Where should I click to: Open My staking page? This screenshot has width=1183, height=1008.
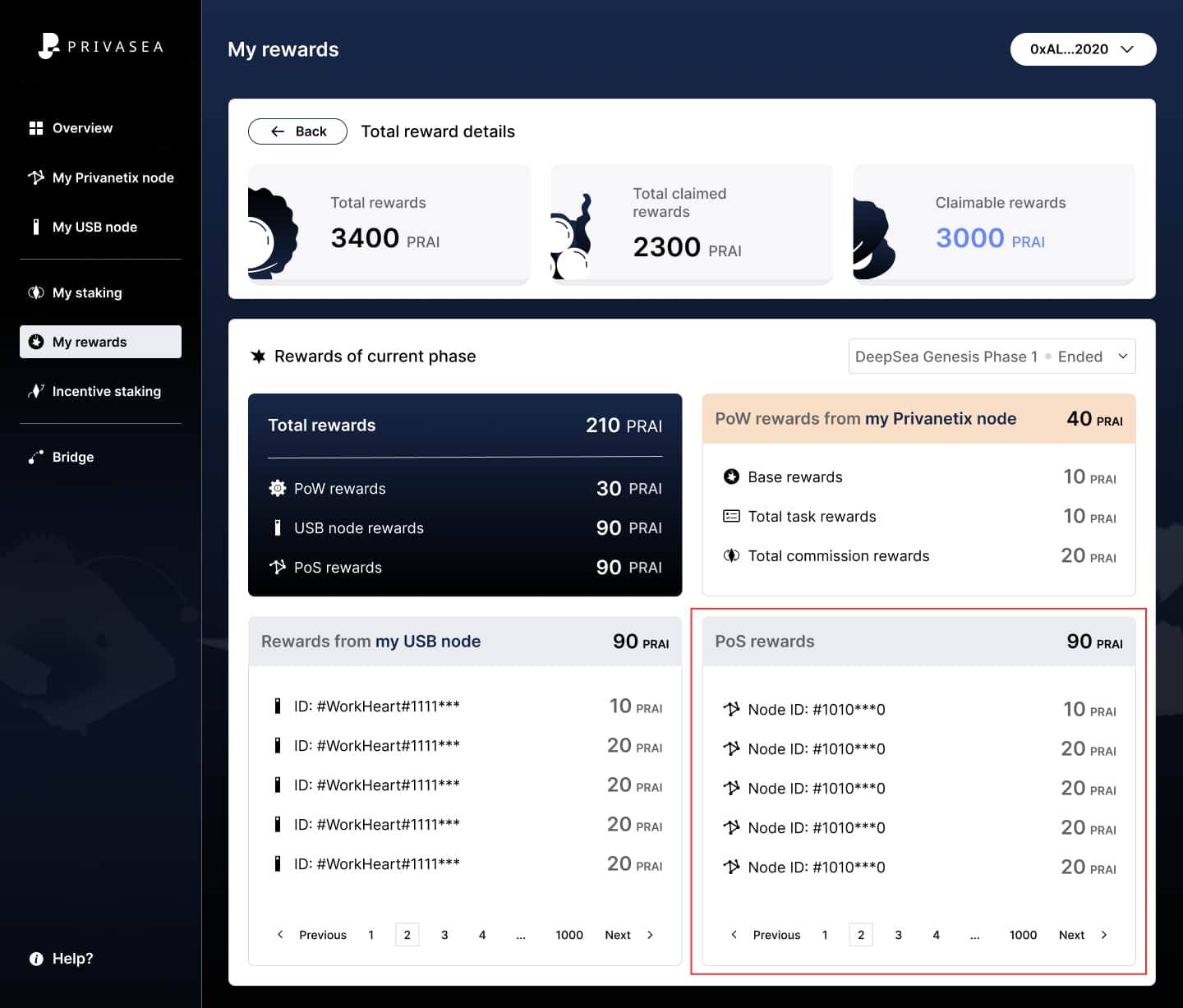pos(100,292)
